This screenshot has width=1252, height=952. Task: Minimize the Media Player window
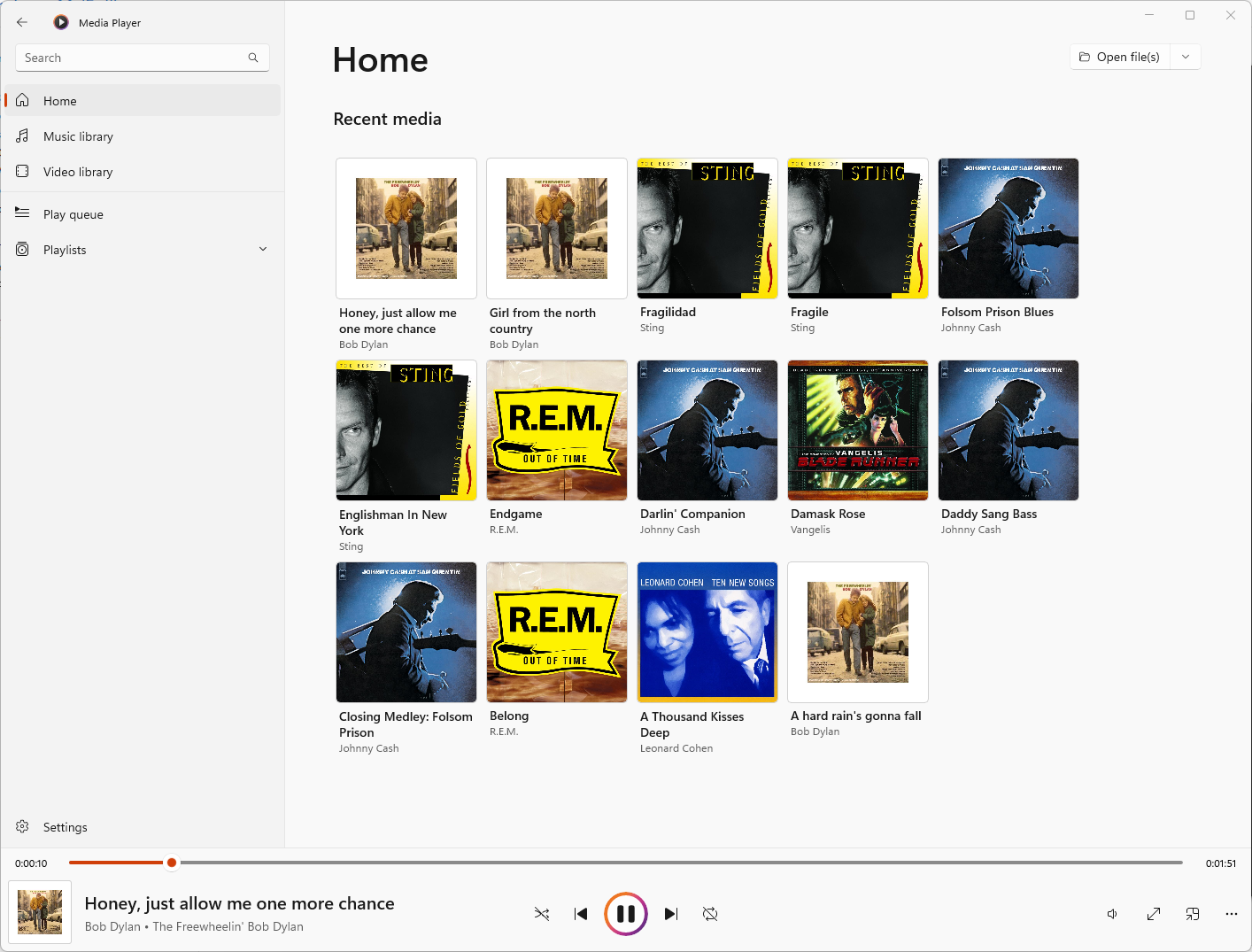(1149, 15)
